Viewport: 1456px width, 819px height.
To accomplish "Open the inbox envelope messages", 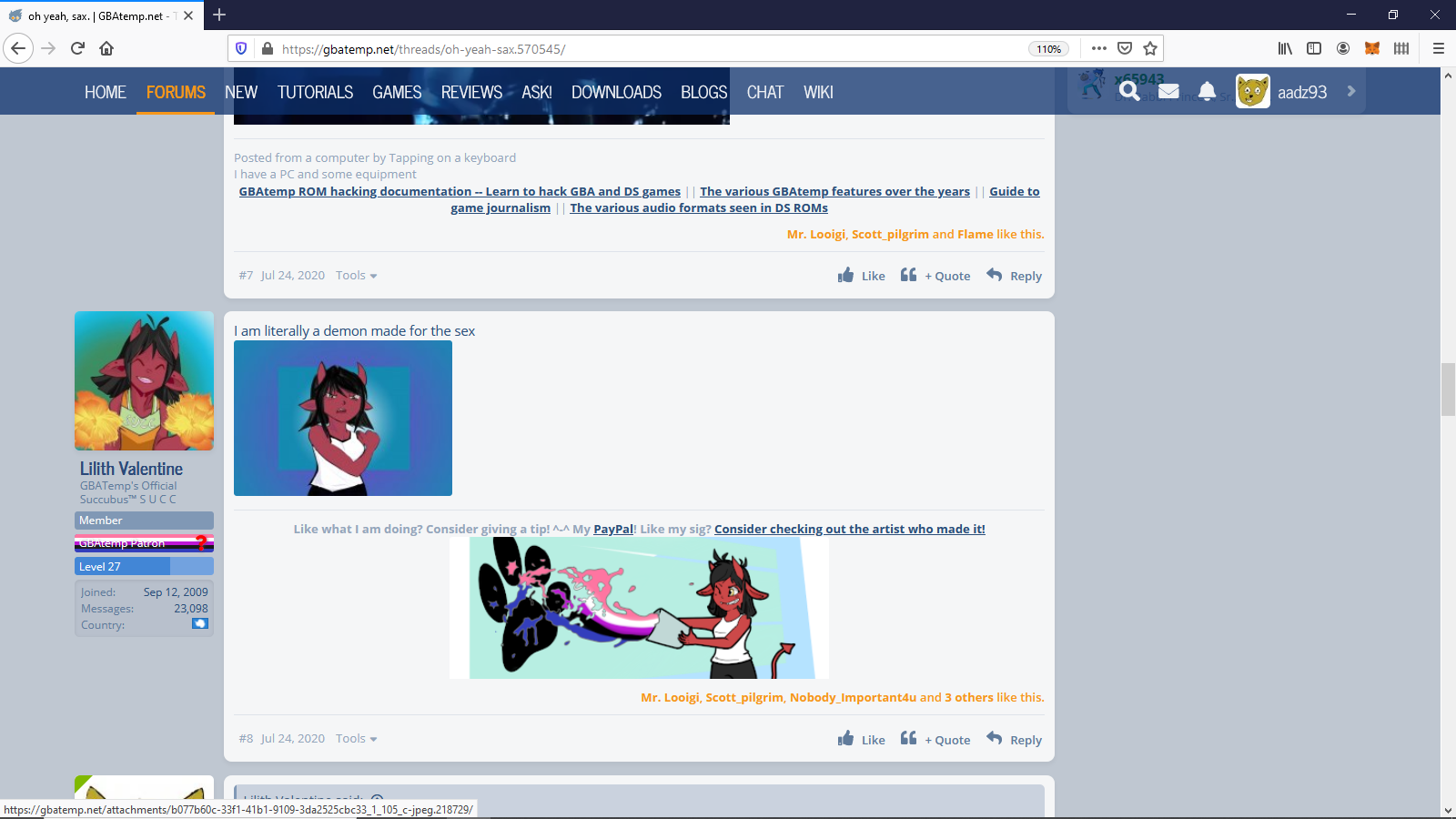I will coord(1168,91).
